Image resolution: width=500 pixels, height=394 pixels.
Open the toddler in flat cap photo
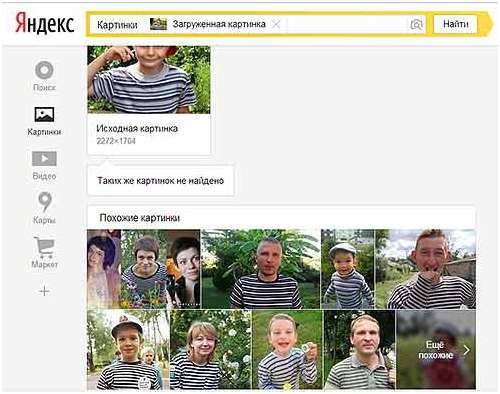[348, 269]
